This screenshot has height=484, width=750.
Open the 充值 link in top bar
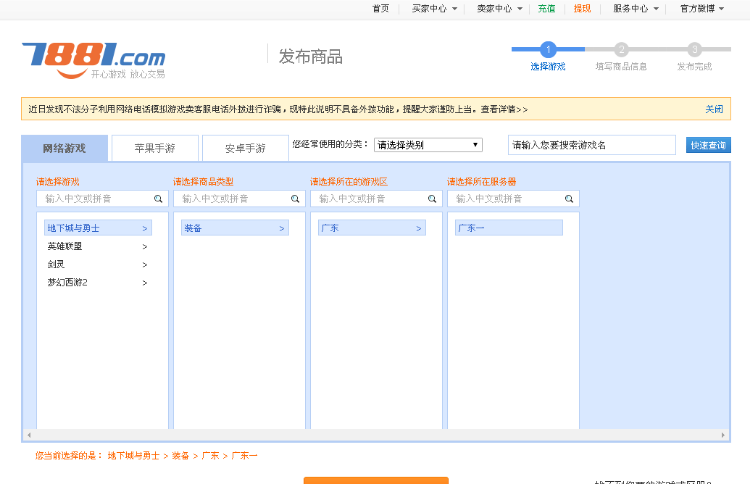(x=546, y=8)
